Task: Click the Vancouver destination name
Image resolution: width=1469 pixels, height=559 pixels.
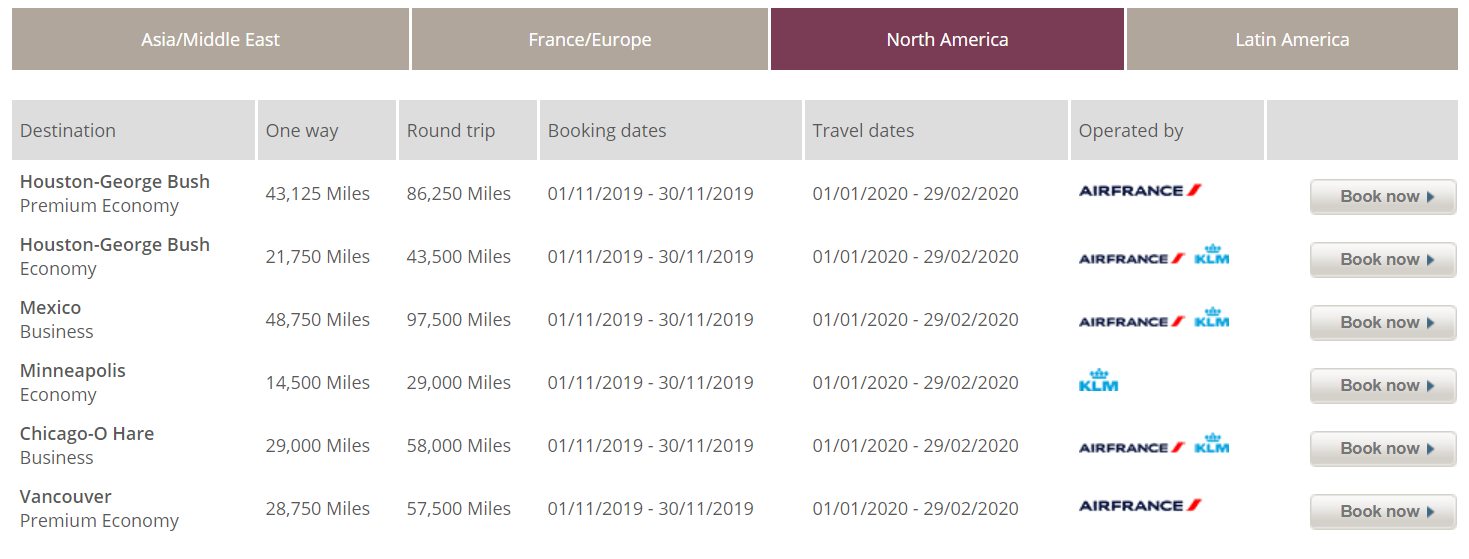Action: coord(66,497)
